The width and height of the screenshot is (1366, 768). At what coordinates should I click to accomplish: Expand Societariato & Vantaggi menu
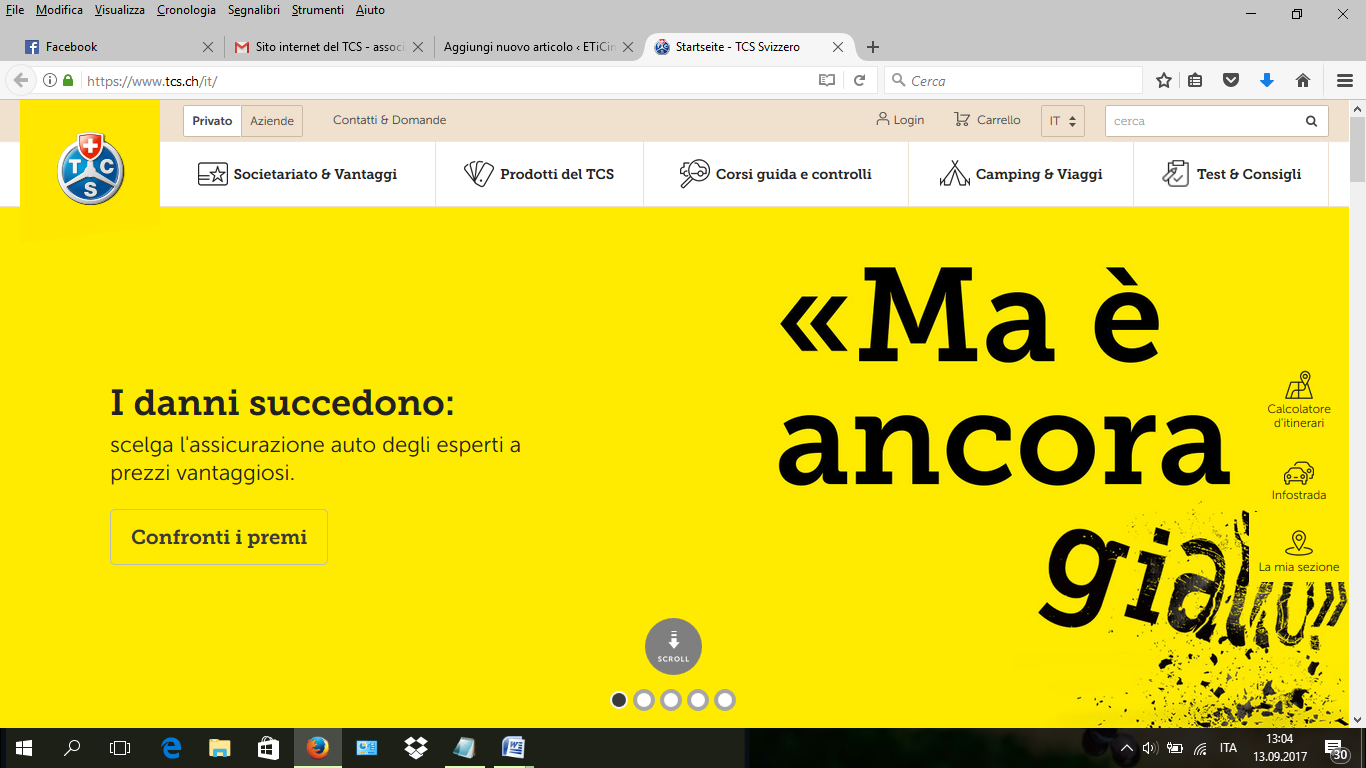pyautogui.click(x=297, y=174)
